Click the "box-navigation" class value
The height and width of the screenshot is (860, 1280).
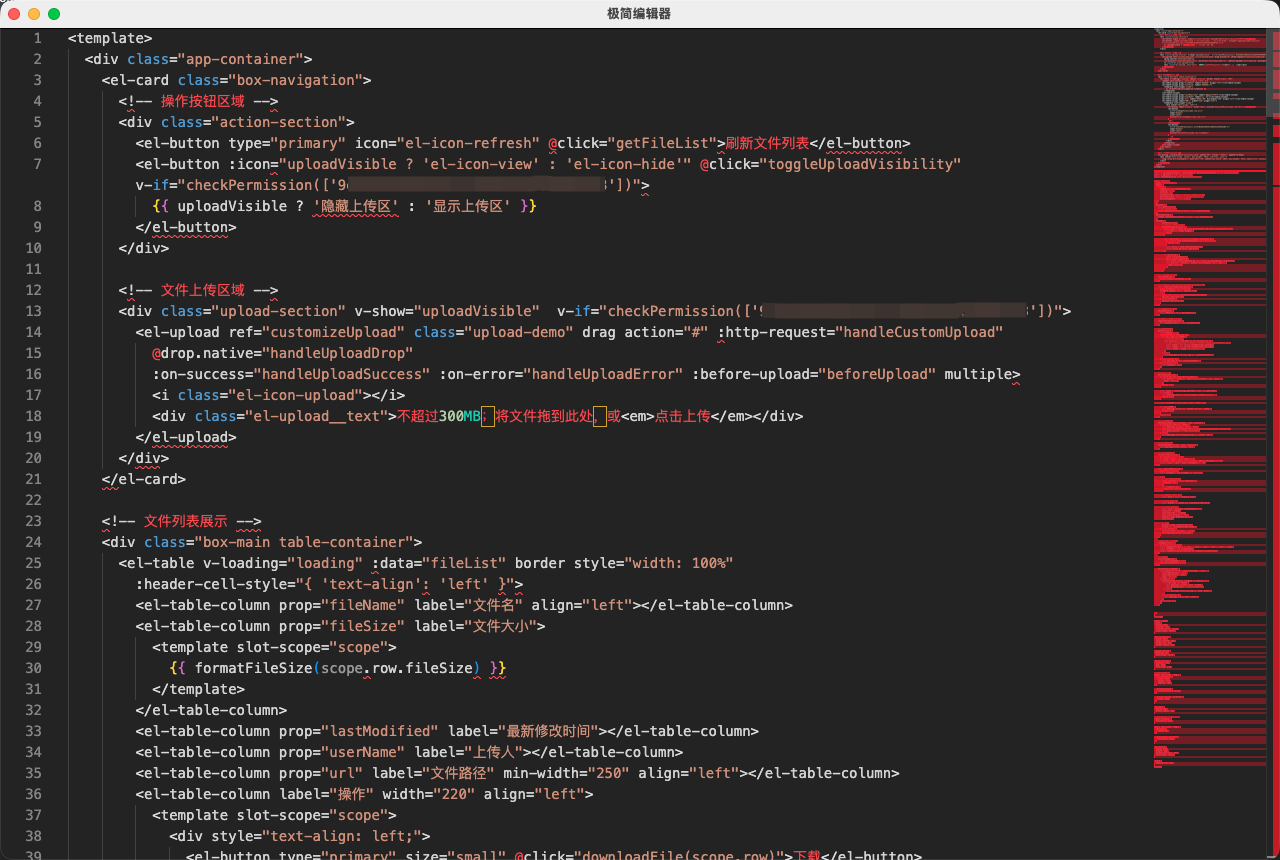click(x=296, y=80)
